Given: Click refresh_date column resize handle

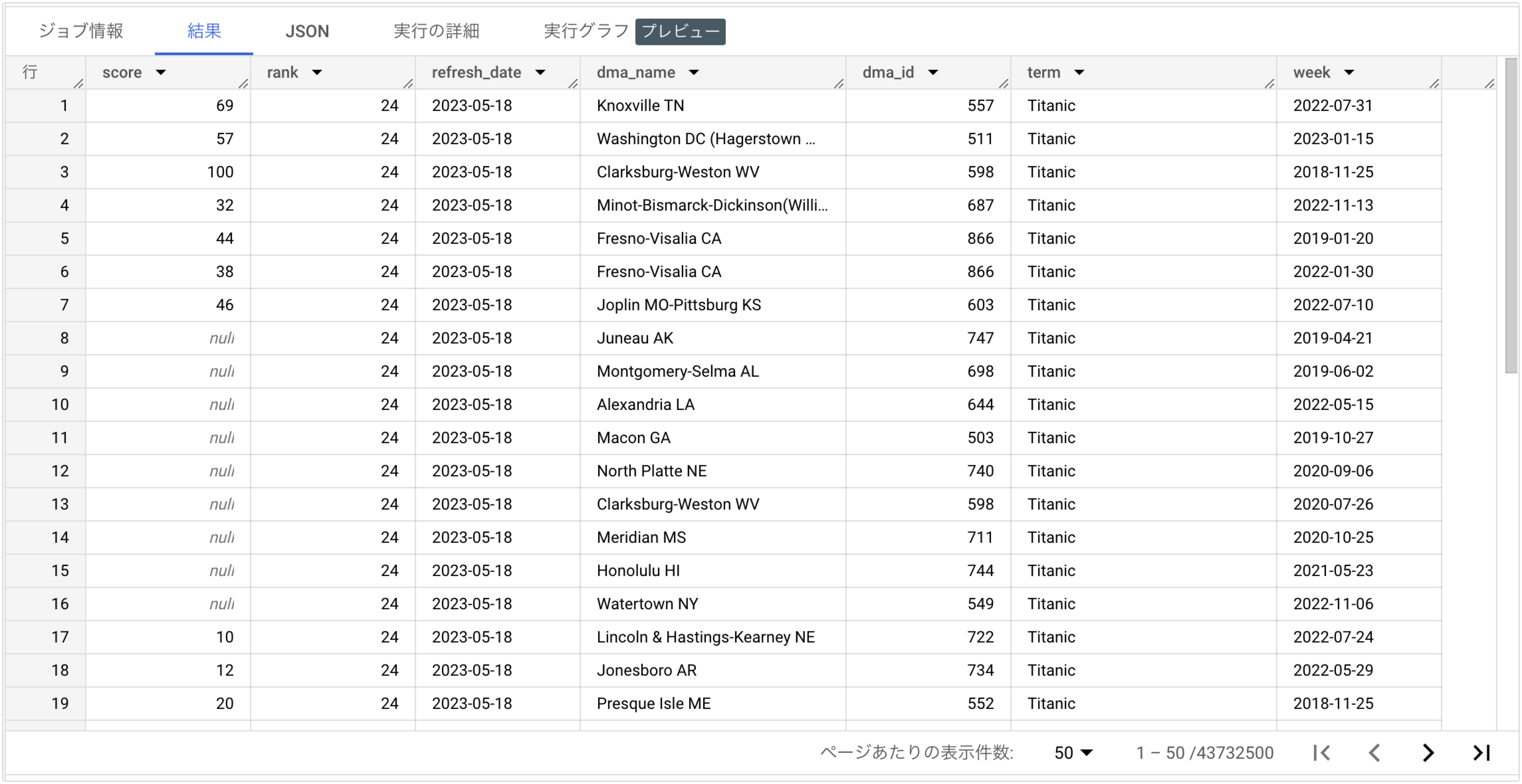Looking at the screenshot, I should pos(573,84).
